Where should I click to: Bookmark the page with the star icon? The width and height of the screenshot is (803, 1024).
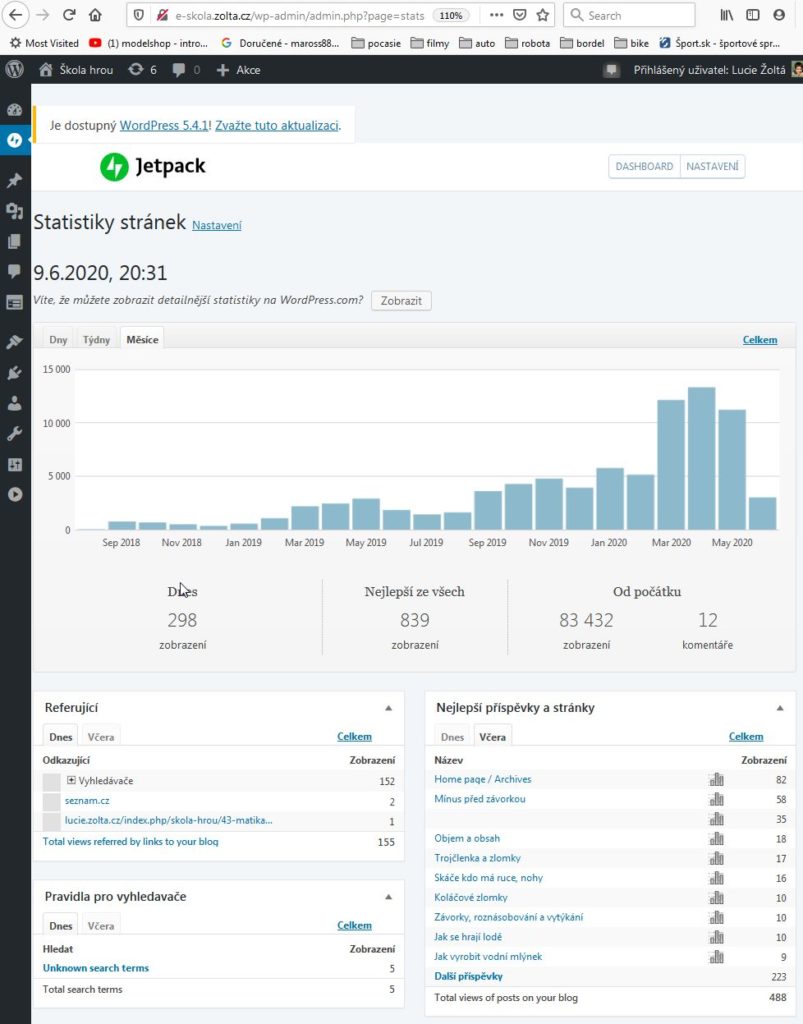(x=543, y=15)
